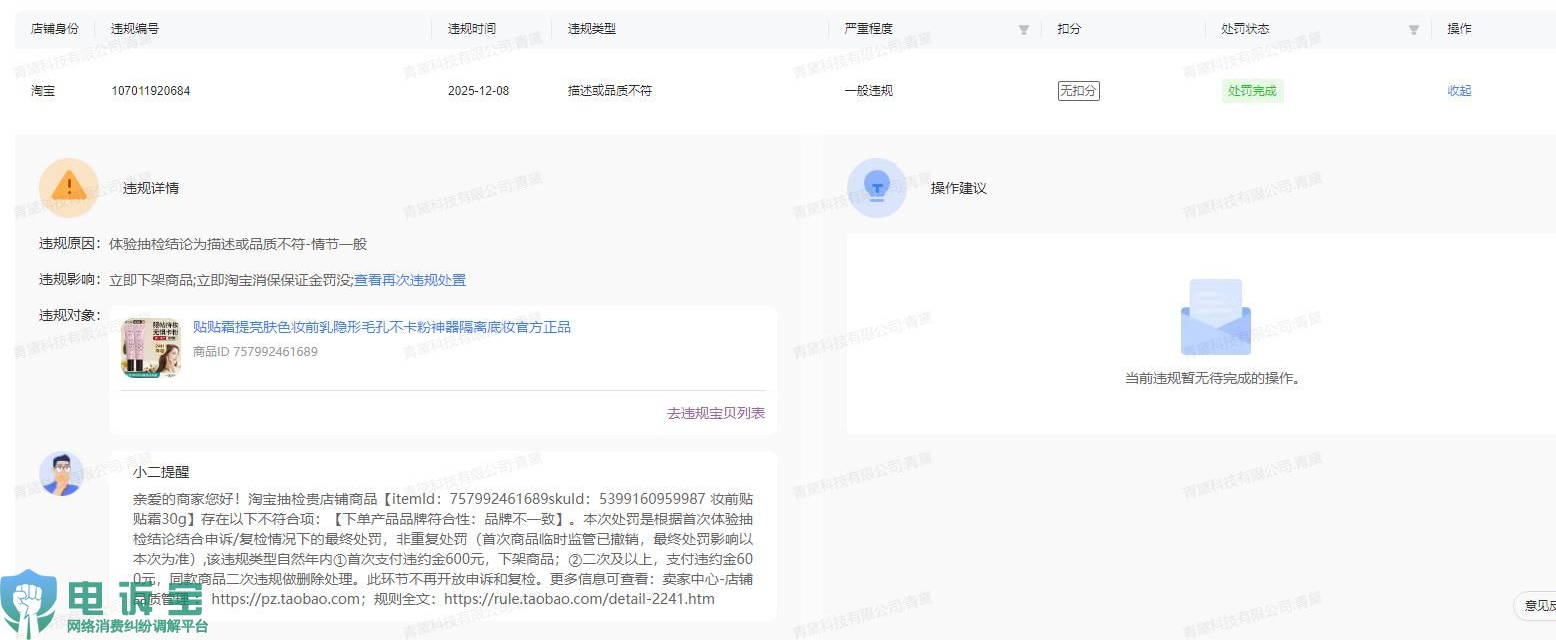Open the 贴贴霜提亮肤色 product title link
Image resolution: width=1556 pixels, height=640 pixels.
(x=381, y=327)
